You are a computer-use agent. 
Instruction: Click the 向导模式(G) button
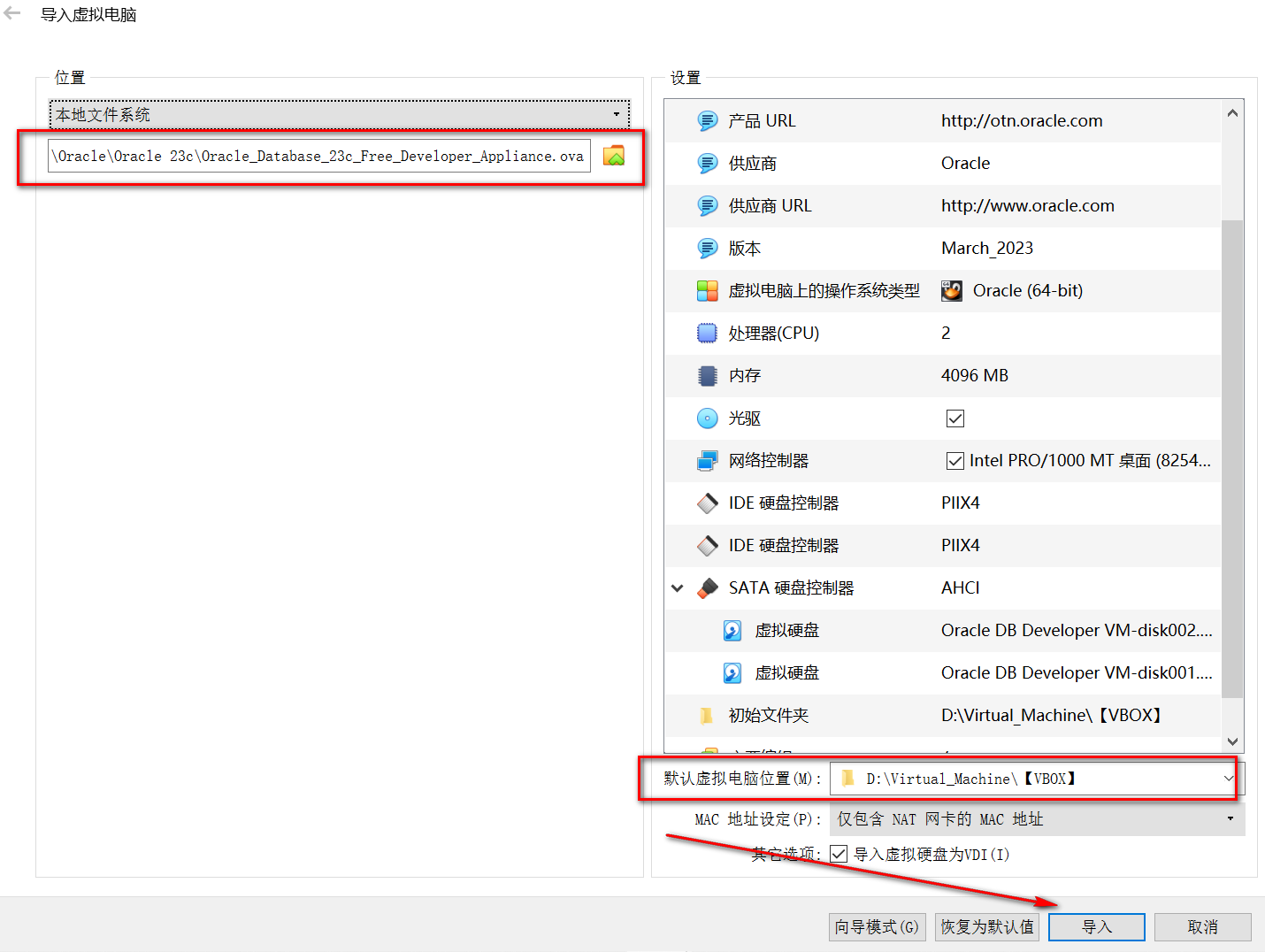(878, 927)
